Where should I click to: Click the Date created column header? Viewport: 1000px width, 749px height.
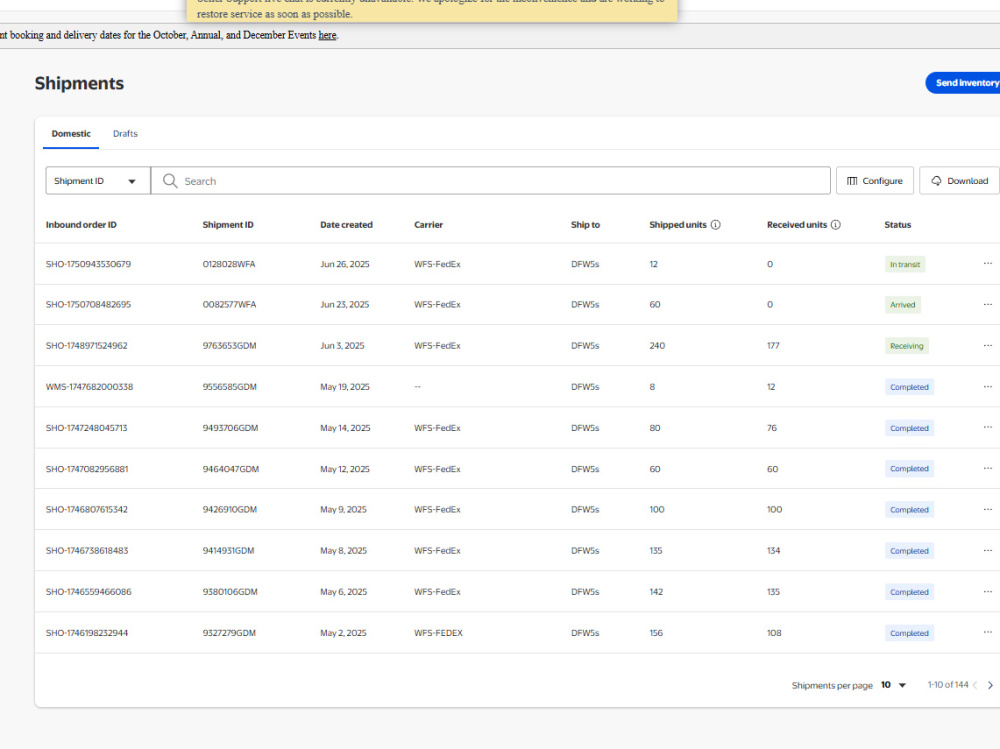(346, 225)
